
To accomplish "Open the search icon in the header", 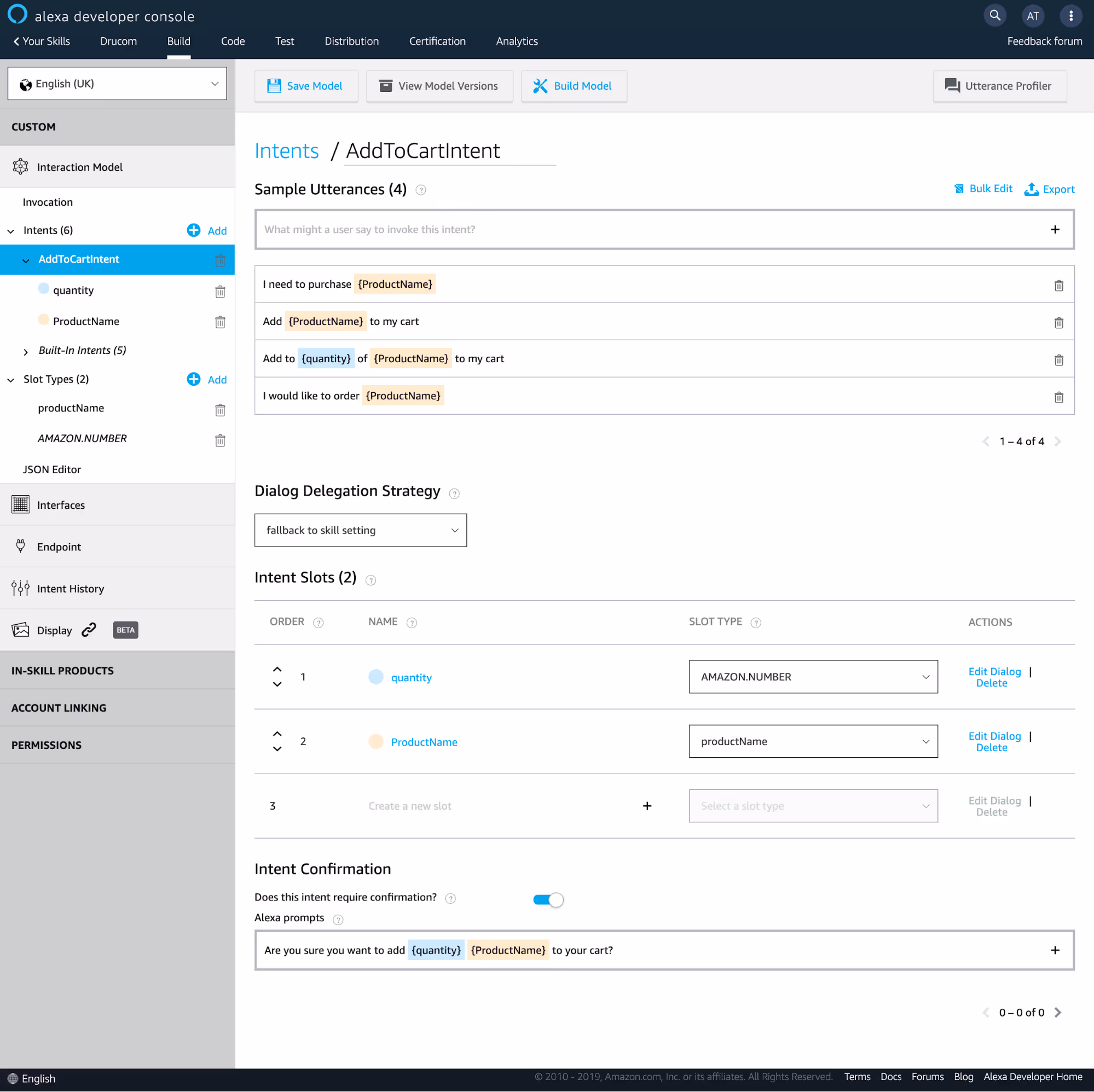I will click(x=995, y=15).
